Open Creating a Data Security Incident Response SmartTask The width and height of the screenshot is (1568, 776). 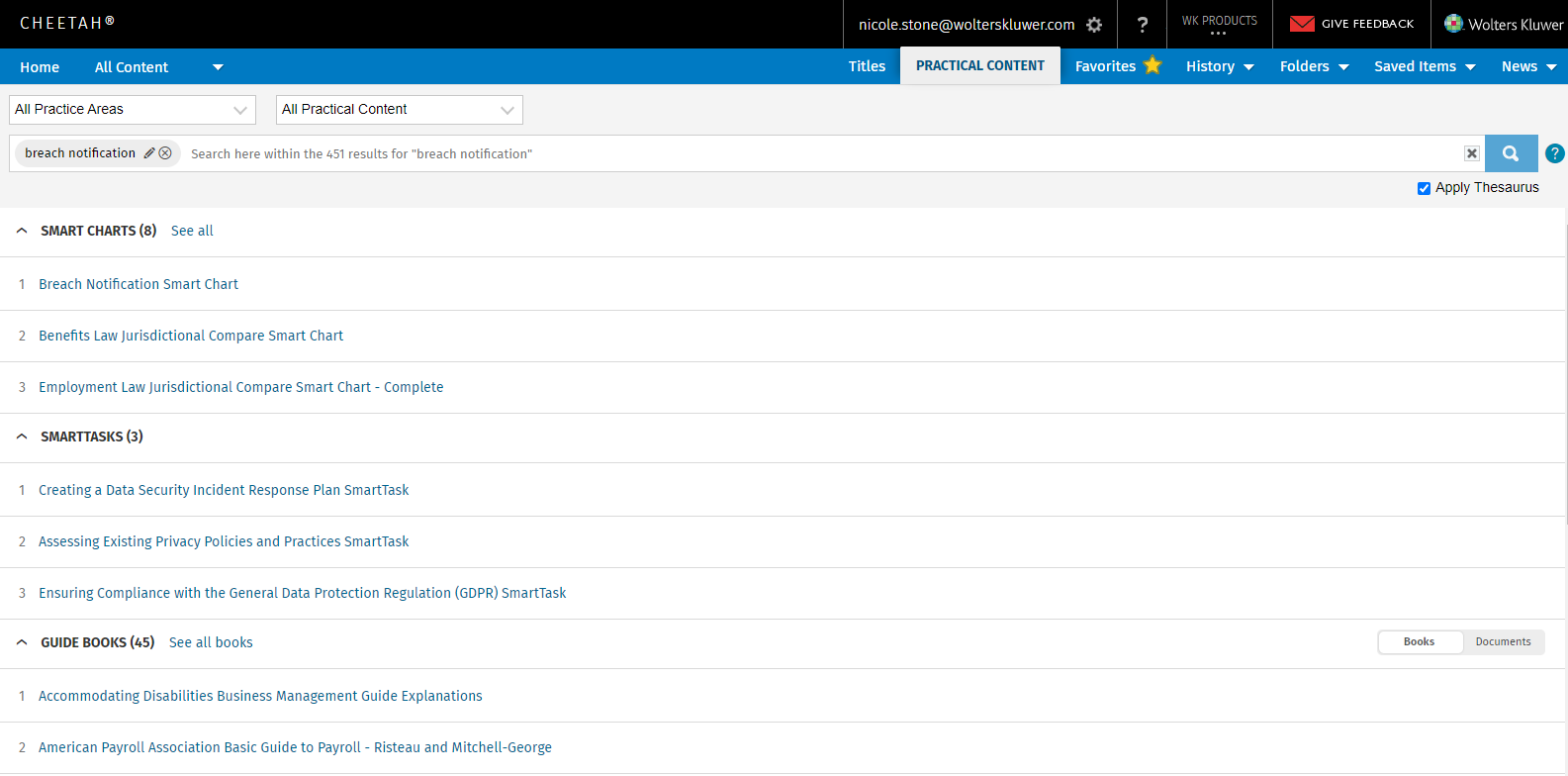click(x=224, y=490)
